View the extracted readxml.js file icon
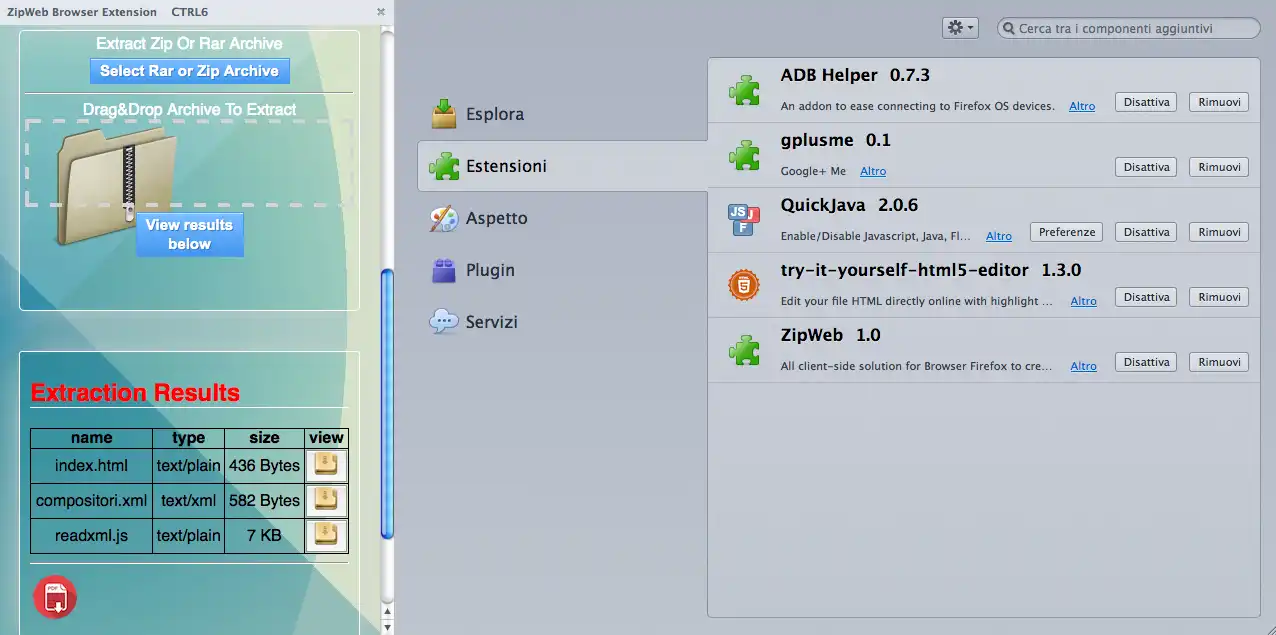The height and width of the screenshot is (635, 1276). click(x=326, y=535)
